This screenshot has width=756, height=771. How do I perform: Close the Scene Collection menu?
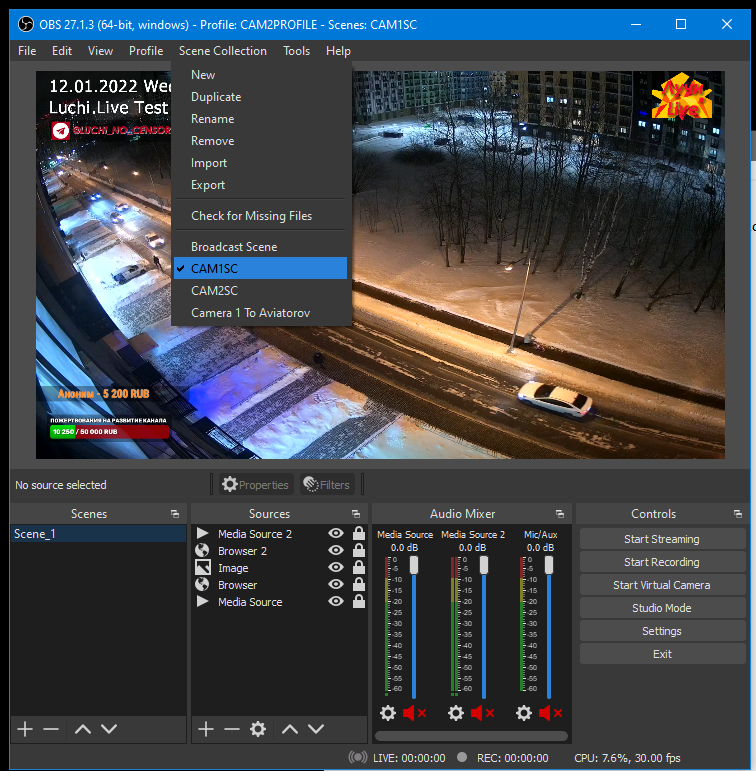223,51
